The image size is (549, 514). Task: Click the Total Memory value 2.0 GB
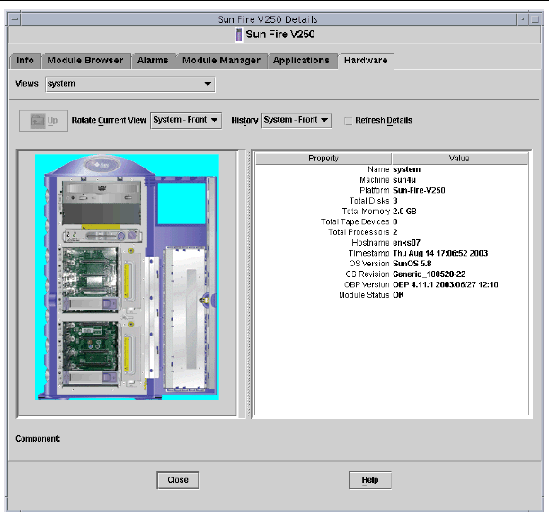[x=405, y=211]
